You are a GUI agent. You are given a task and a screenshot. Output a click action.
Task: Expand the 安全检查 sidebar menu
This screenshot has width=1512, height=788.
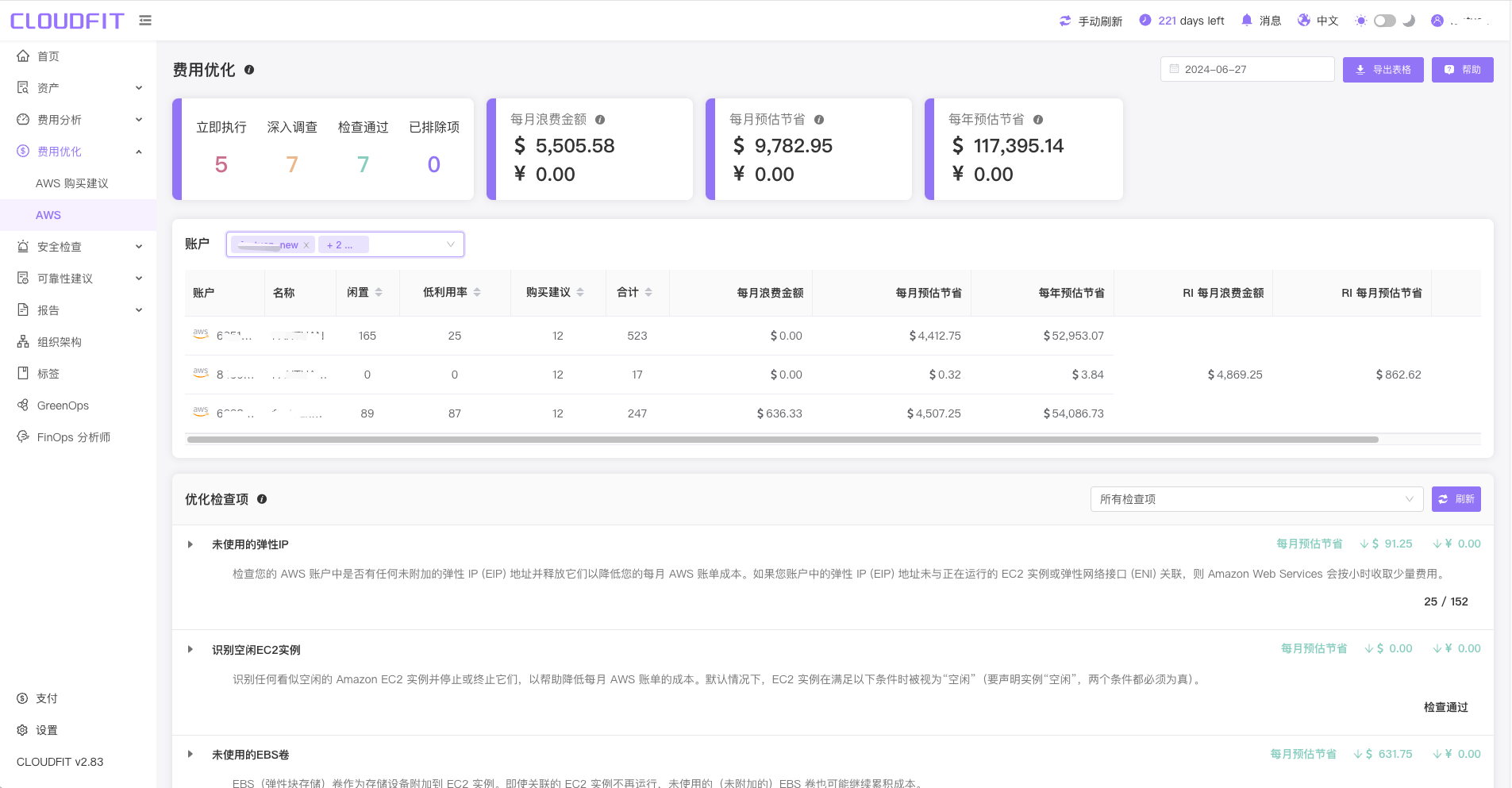pyautogui.click(x=78, y=247)
